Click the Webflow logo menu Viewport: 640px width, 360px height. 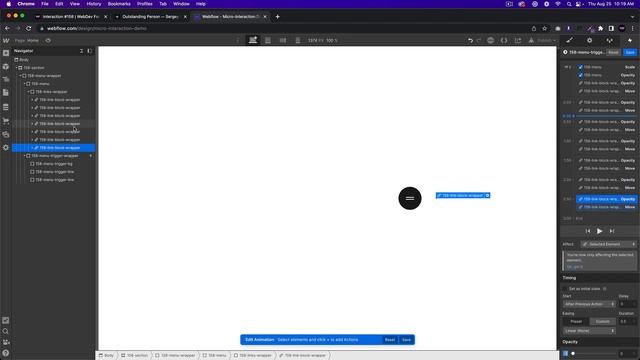pos(6,40)
